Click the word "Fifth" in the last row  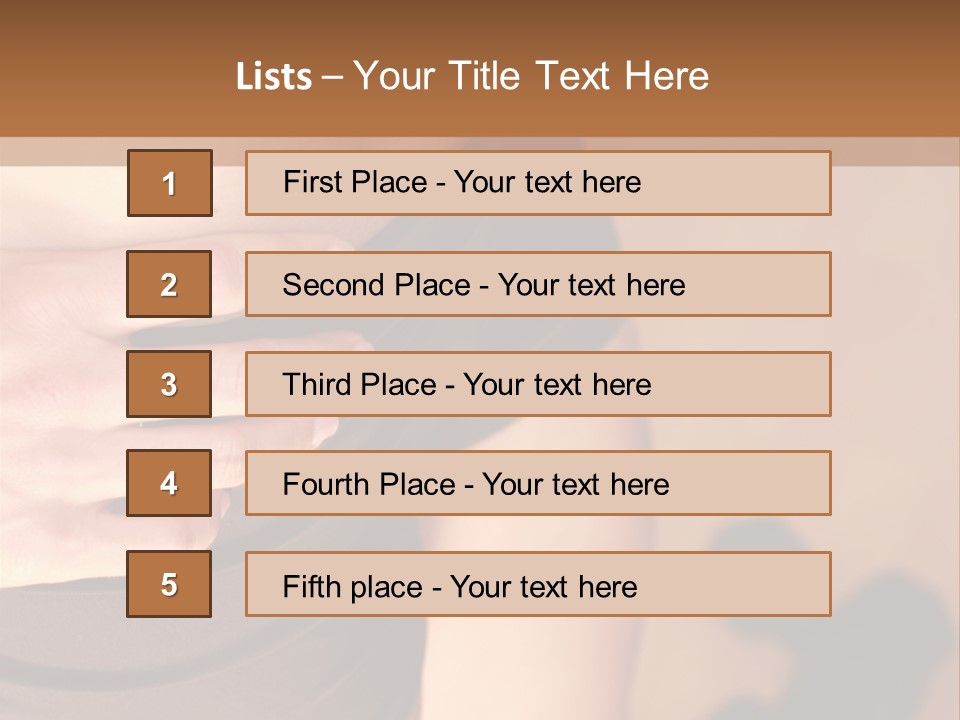tap(312, 586)
